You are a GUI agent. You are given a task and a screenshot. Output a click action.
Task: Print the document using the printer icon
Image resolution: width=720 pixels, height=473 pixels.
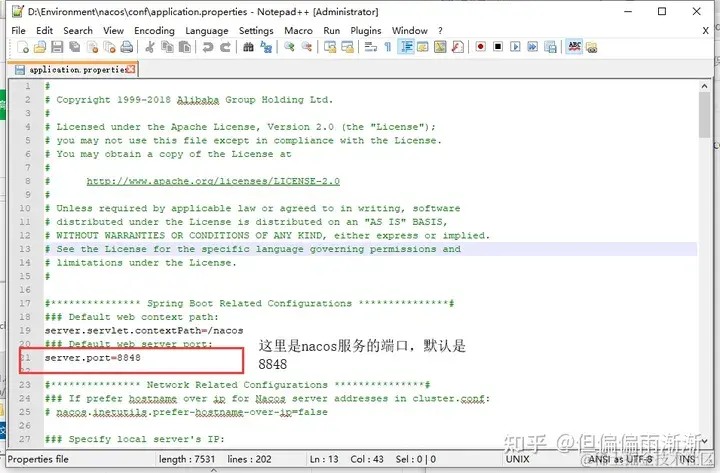[127, 47]
